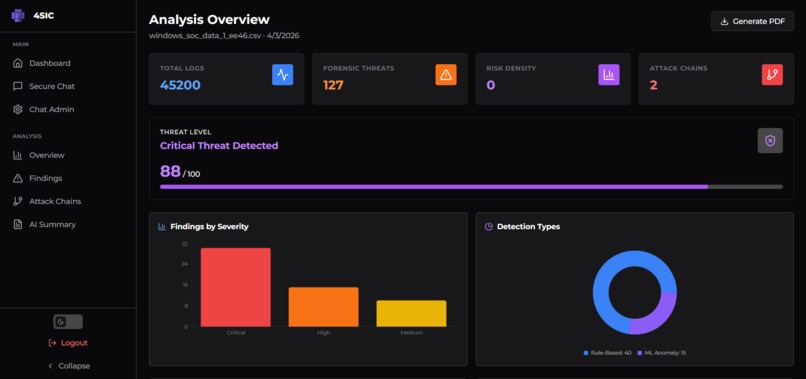The image size is (806, 379).
Task: Click the red Critical bar
Action: [235, 287]
